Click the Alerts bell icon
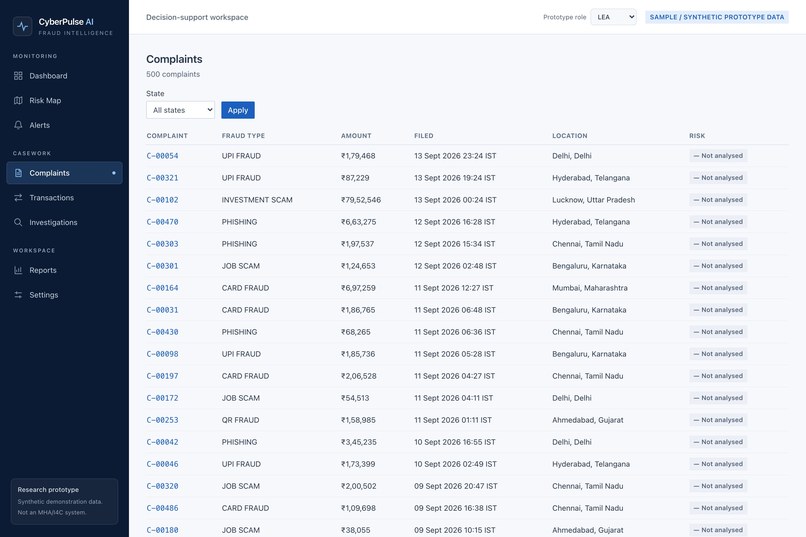The height and width of the screenshot is (537, 806). (x=18, y=125)
